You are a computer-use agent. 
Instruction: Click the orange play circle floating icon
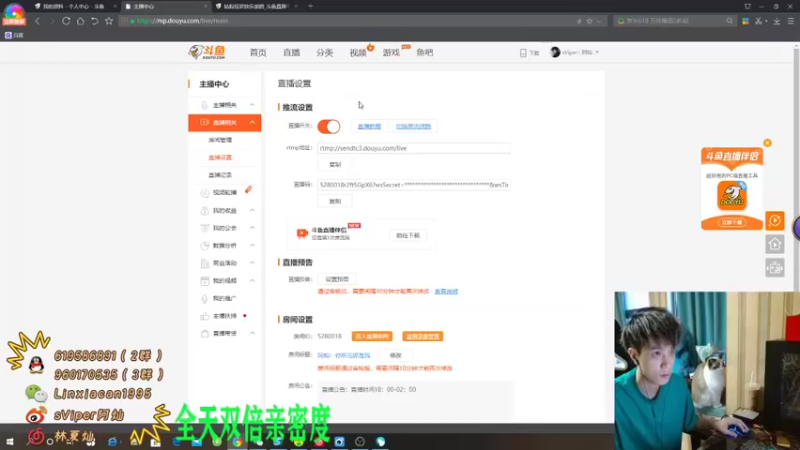(774, 220)
